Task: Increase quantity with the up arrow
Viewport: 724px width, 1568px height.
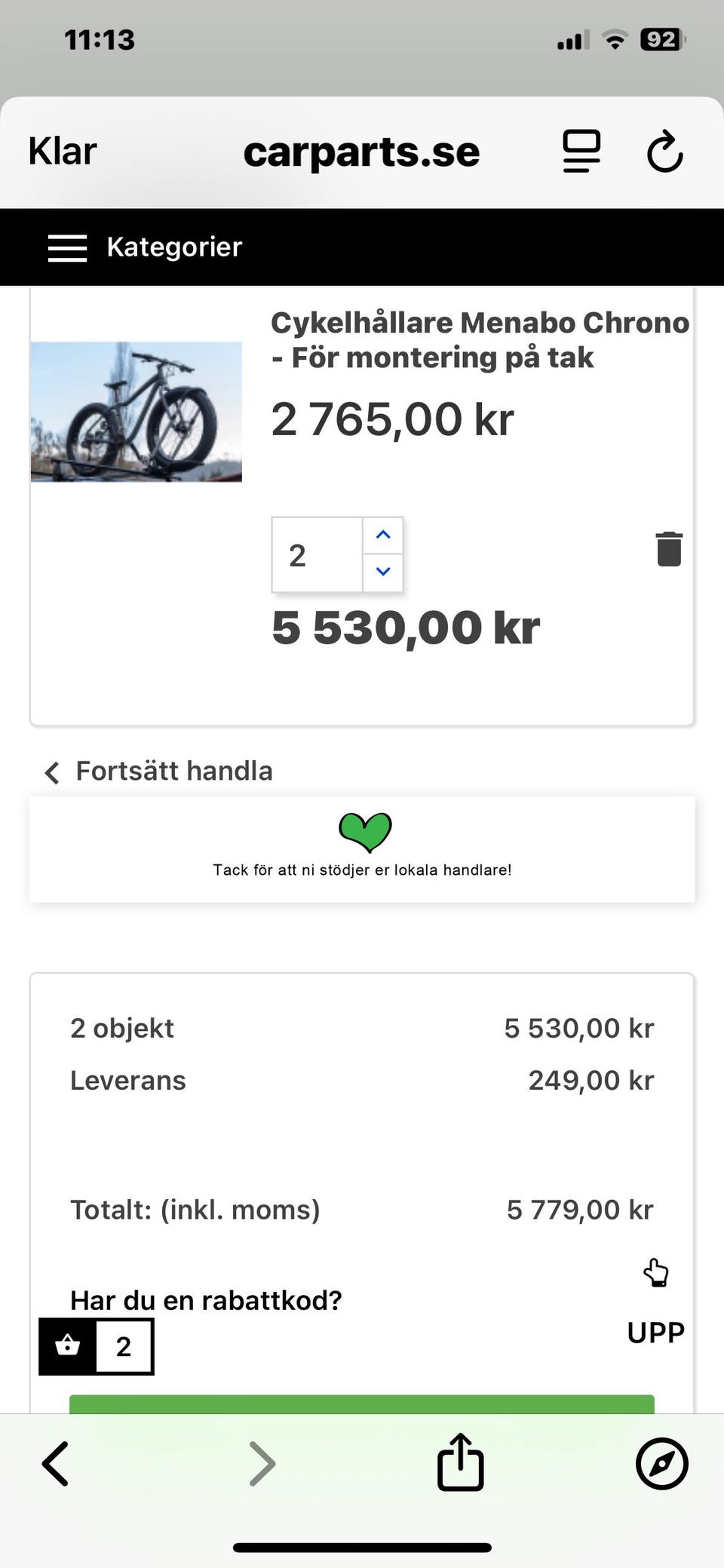Action: click(383, 535)
